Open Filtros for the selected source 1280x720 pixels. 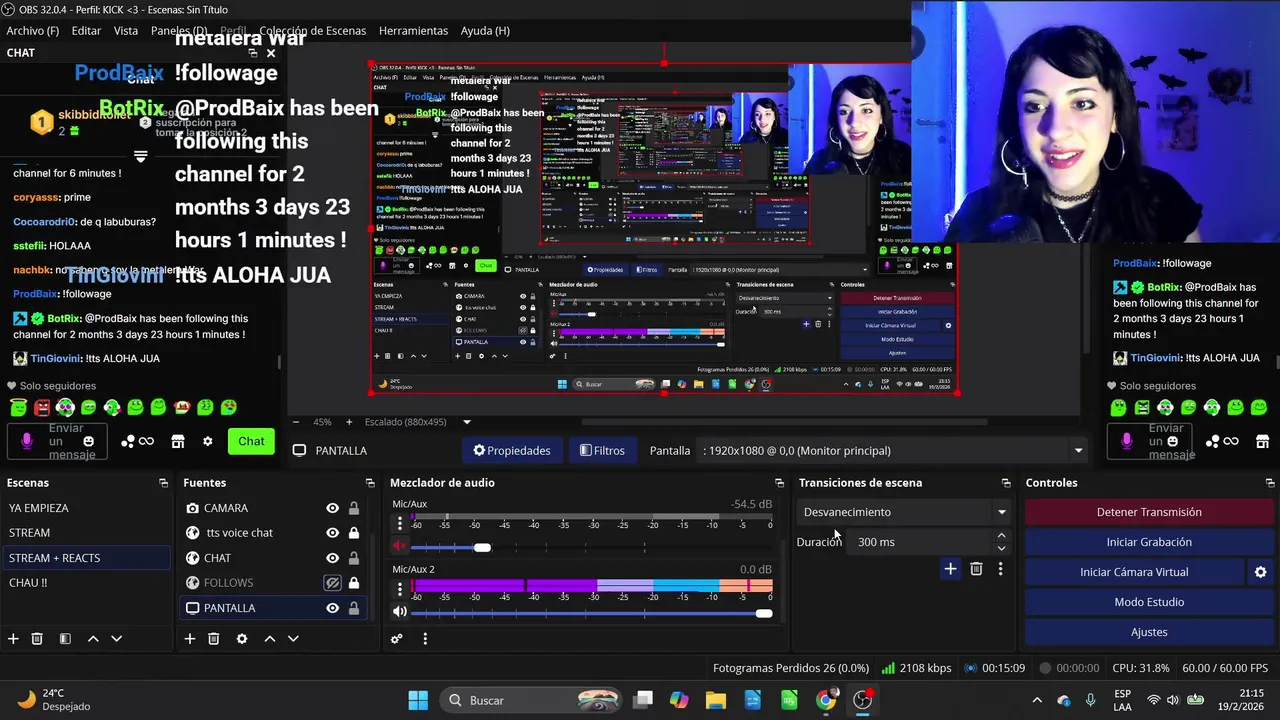tap(603, 451)
